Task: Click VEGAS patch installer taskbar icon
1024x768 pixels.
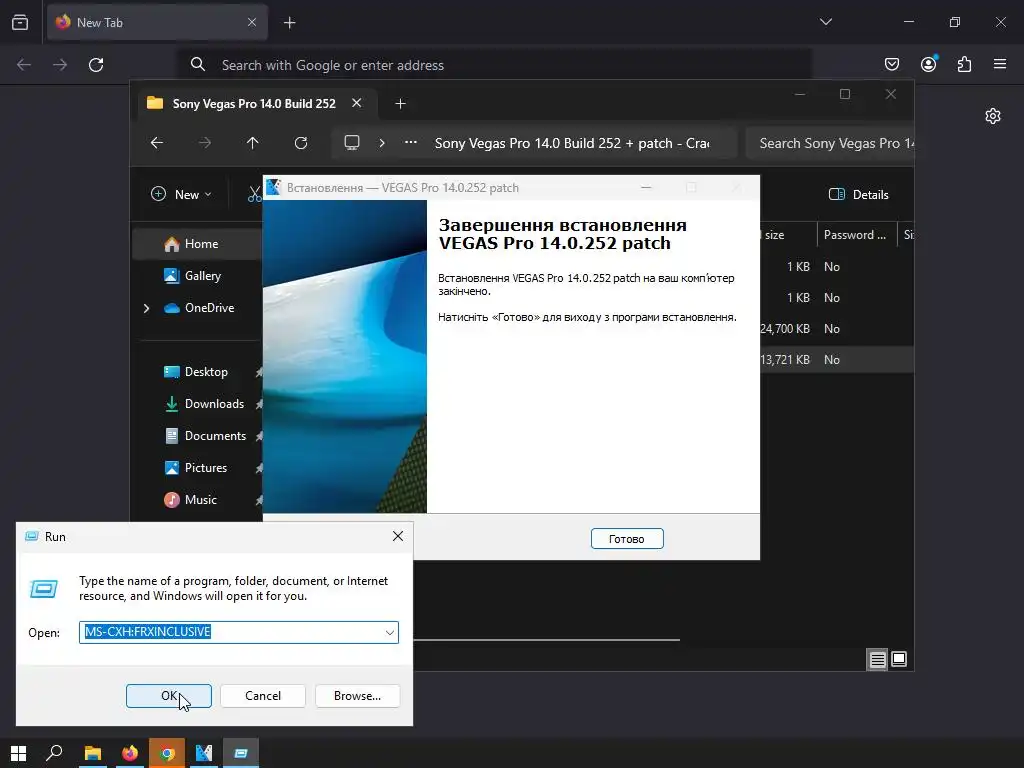Action: (x=204, y=753)
